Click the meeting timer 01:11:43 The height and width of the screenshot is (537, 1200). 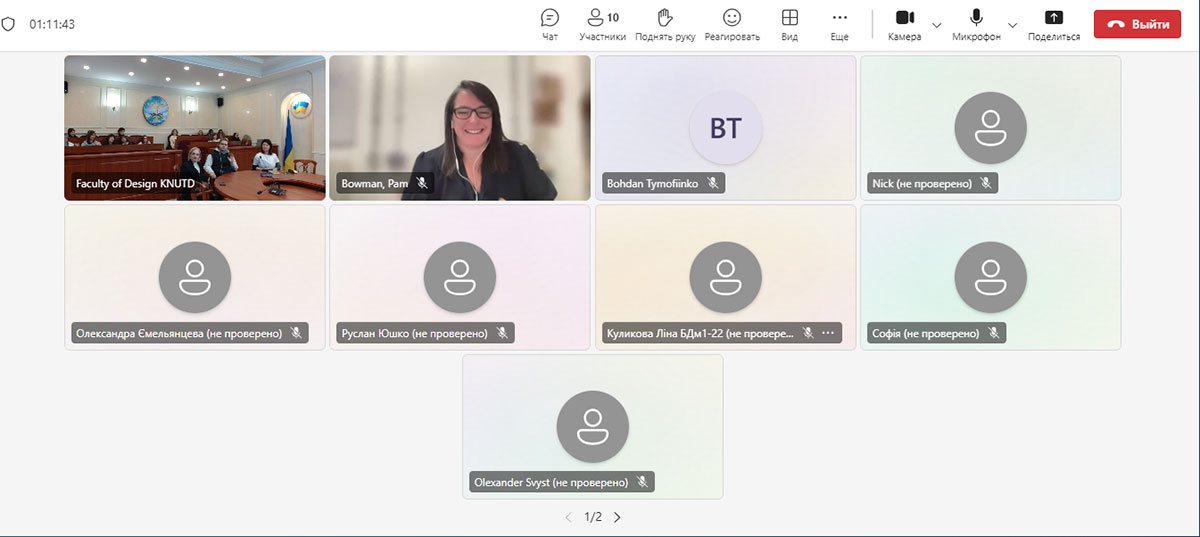(52, 24)
